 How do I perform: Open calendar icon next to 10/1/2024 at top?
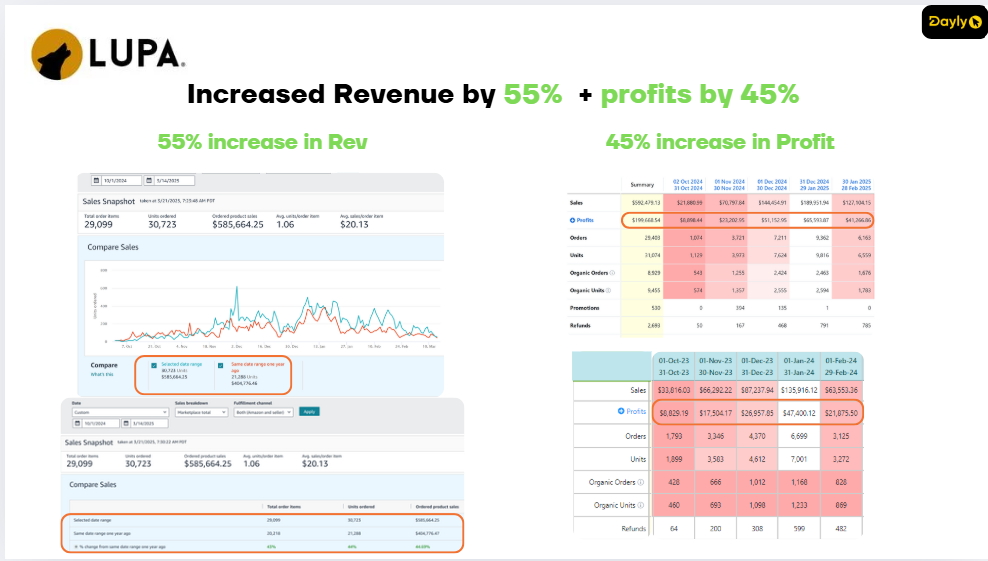[97, 181]
